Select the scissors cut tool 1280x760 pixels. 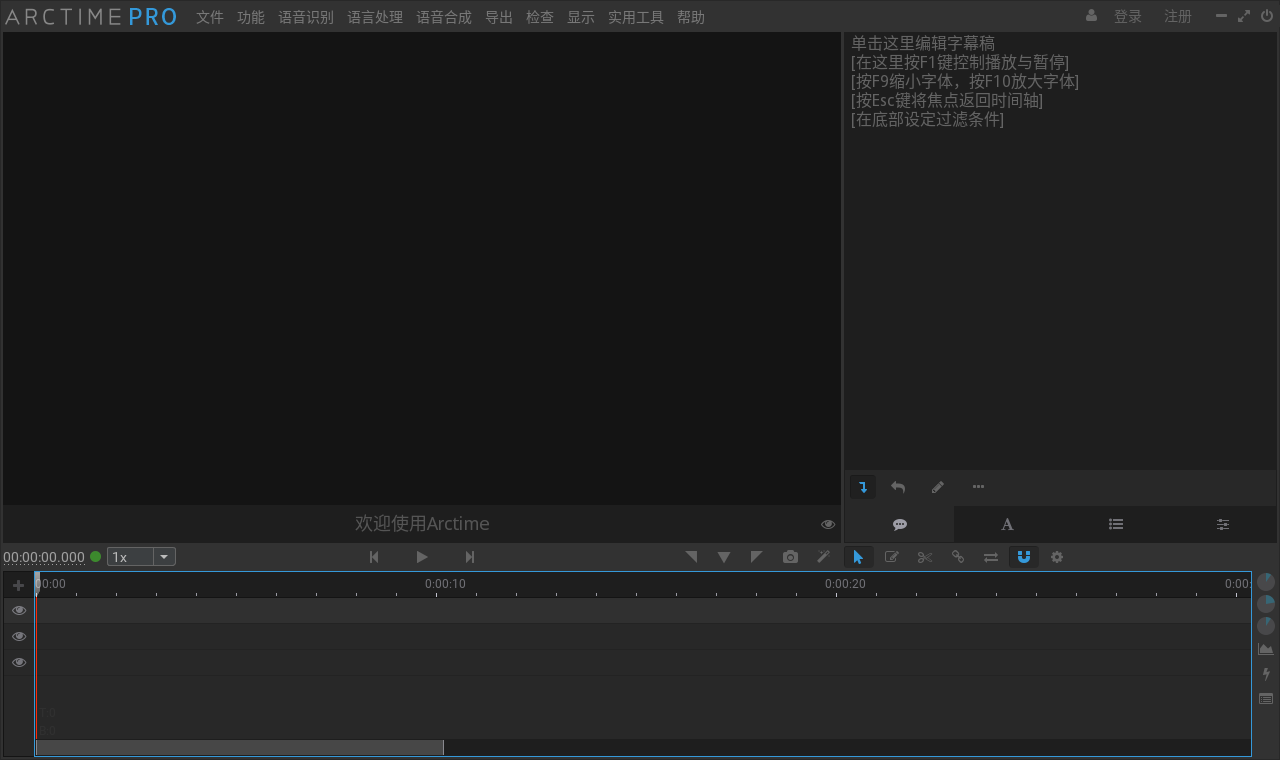coord(925,557)
